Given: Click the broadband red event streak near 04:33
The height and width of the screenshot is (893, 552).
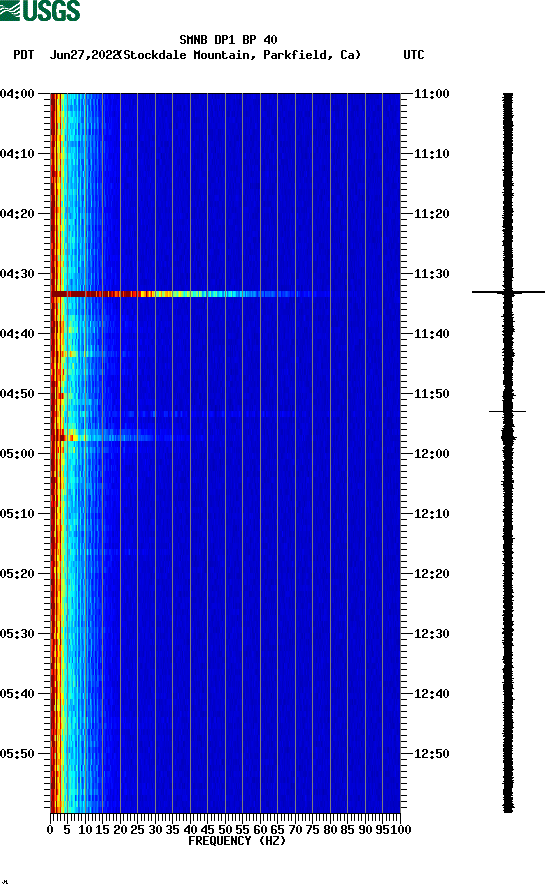Looking at the screenshot, I should pyautogui.click(x=191, y=294).
